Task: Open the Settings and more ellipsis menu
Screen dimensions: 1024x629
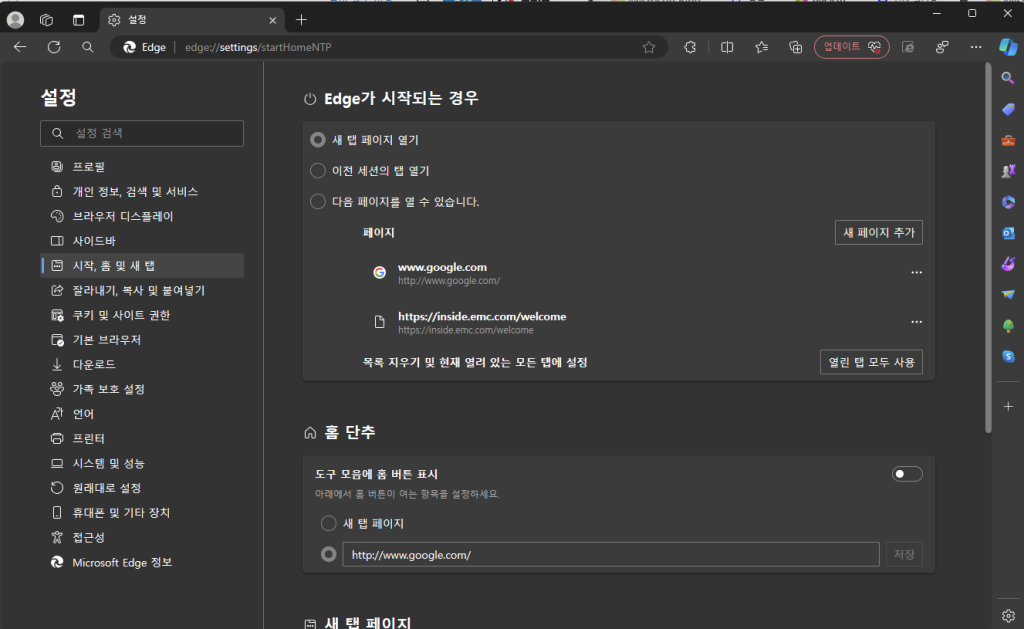Action: click(x=976, y=47)
